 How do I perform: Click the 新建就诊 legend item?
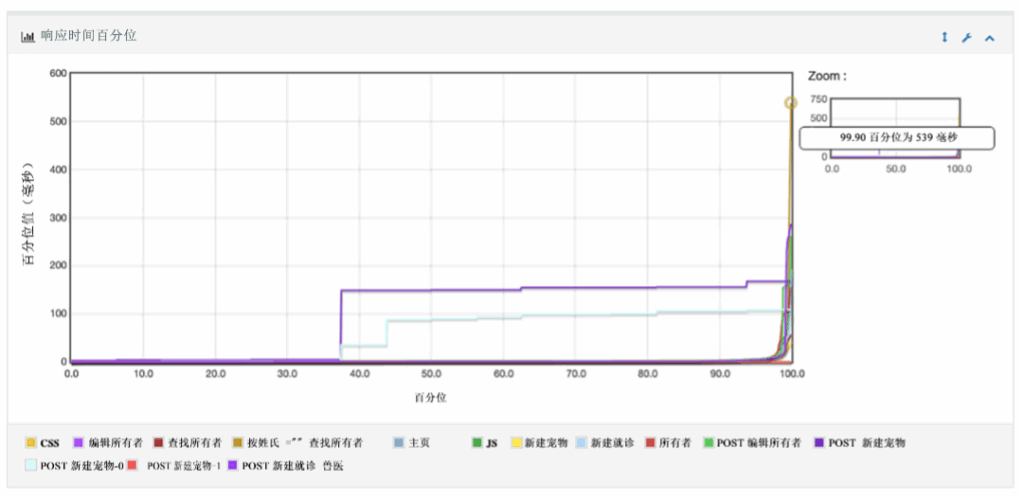[611, 443]
